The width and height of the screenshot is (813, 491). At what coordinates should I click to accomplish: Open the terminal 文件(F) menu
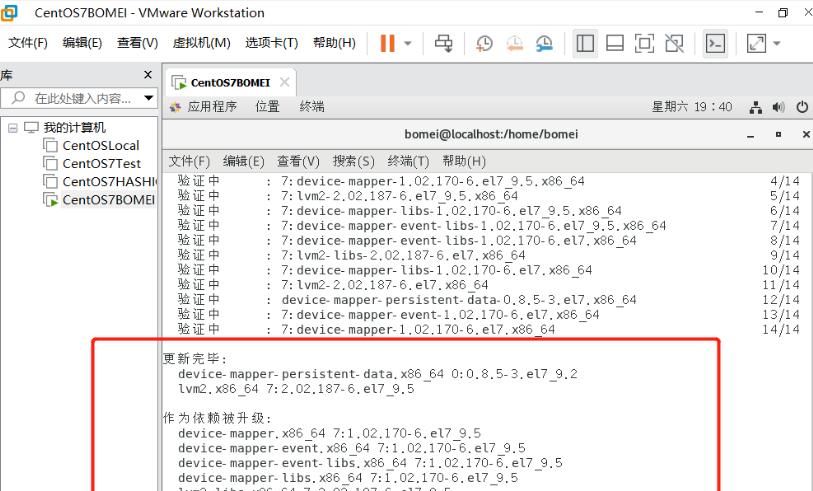[x=189, y=162]
